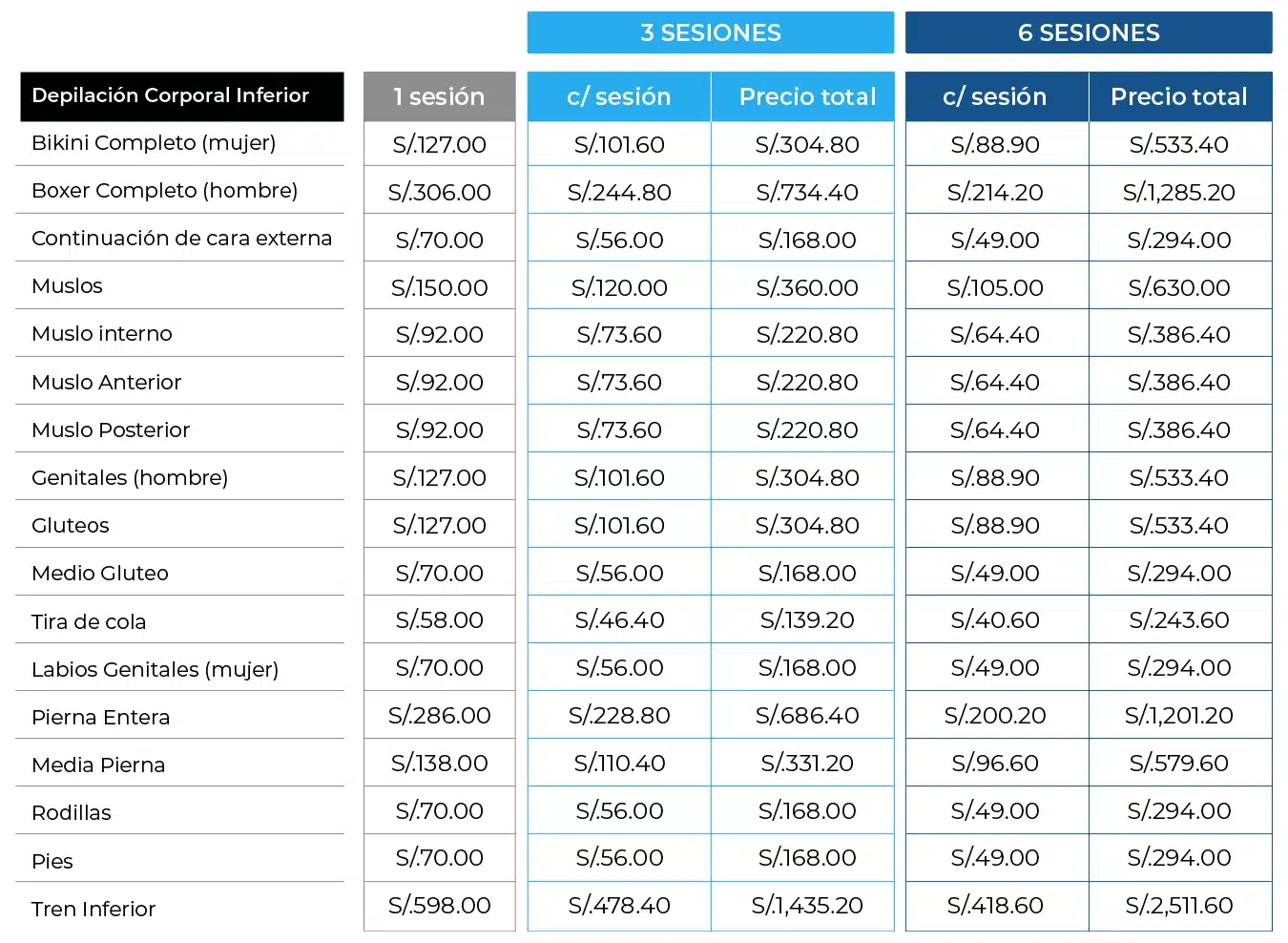Select the Media Pierna row label
Screen dimensions: 1288x943
pyautogui.click(x=98, y=765)
